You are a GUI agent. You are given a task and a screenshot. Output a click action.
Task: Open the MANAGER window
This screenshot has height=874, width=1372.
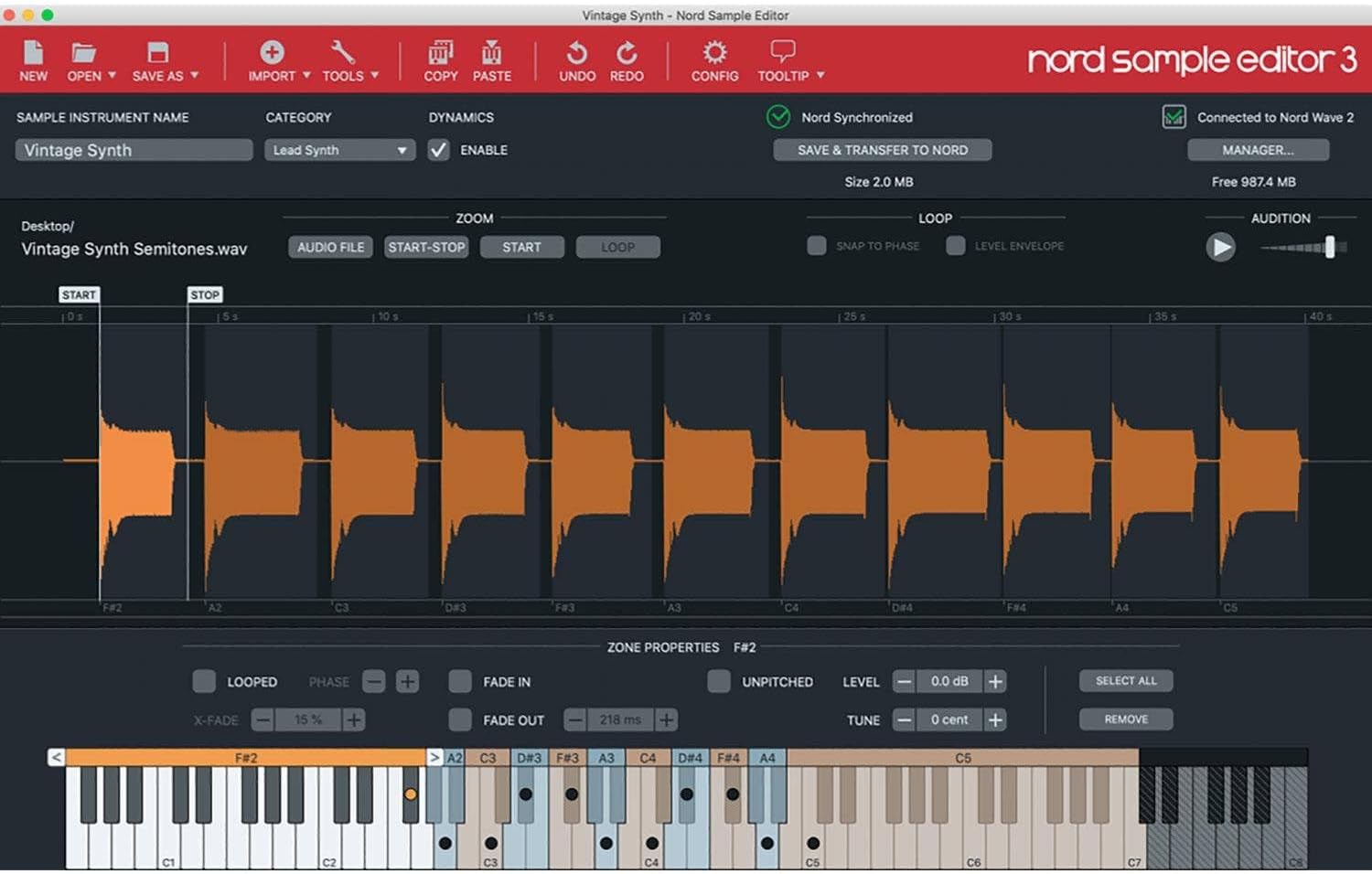(x=1258, y=149)
